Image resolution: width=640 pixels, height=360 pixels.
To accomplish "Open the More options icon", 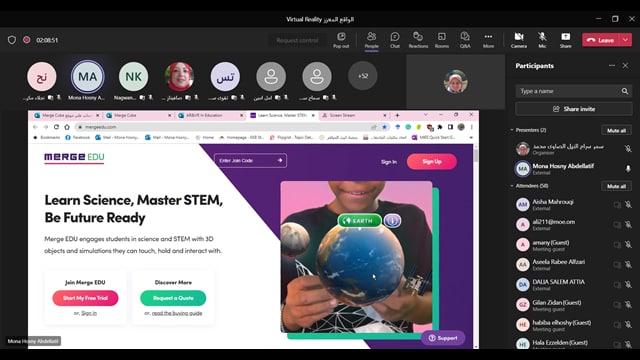I will click(x=488, y=40).
